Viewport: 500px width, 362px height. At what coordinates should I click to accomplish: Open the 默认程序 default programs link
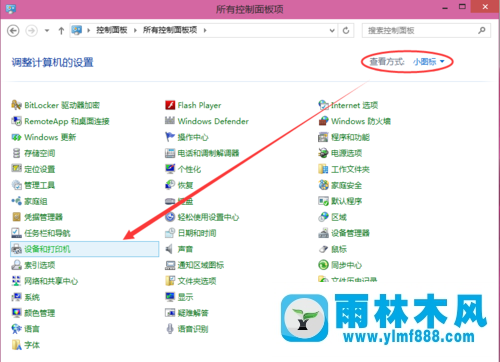point(347,201)
